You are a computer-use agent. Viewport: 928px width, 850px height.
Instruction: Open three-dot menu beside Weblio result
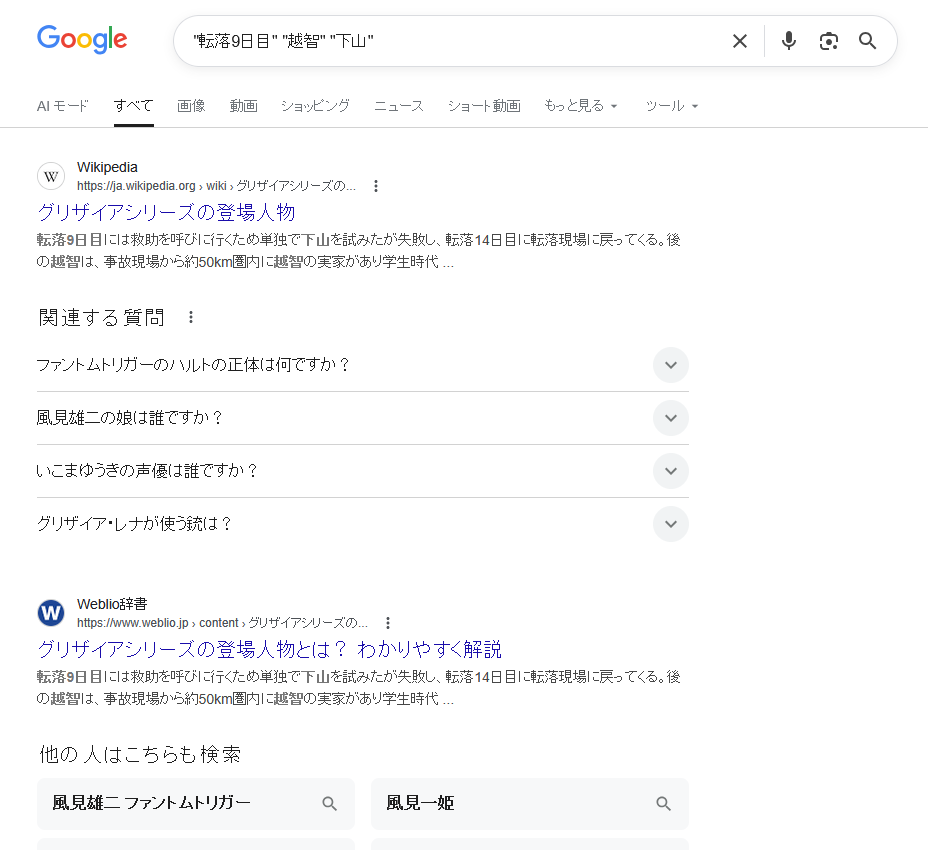pyautogui.click(x=388, y=622)
